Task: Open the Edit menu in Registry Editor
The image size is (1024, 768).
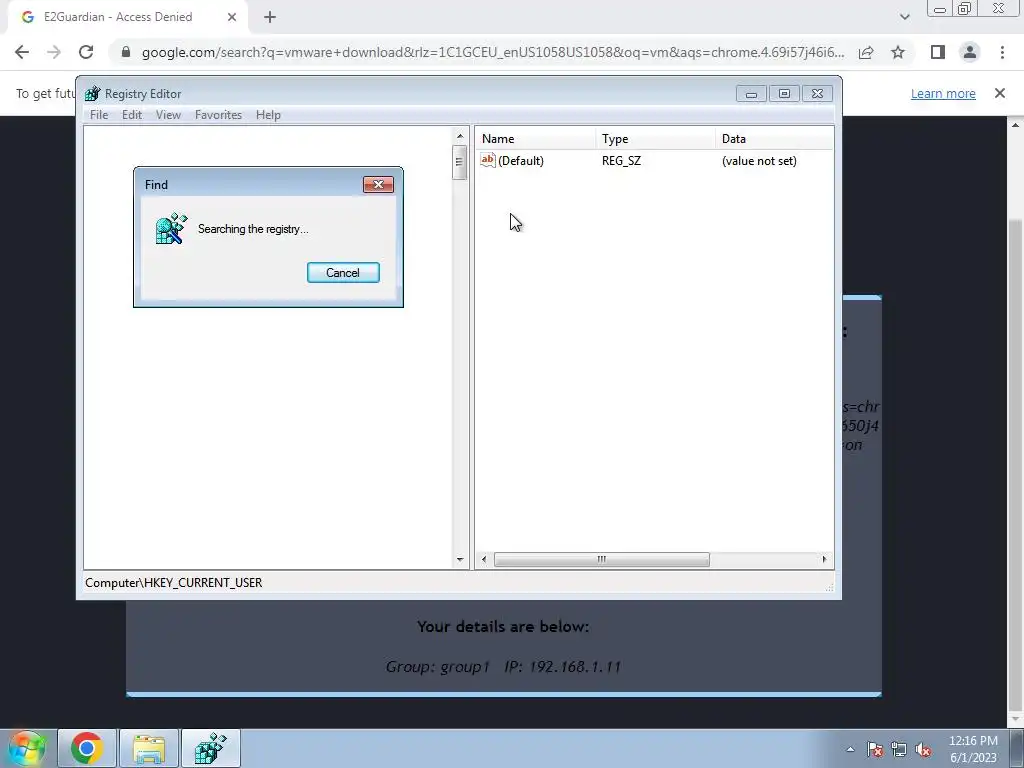Action: 131,115
